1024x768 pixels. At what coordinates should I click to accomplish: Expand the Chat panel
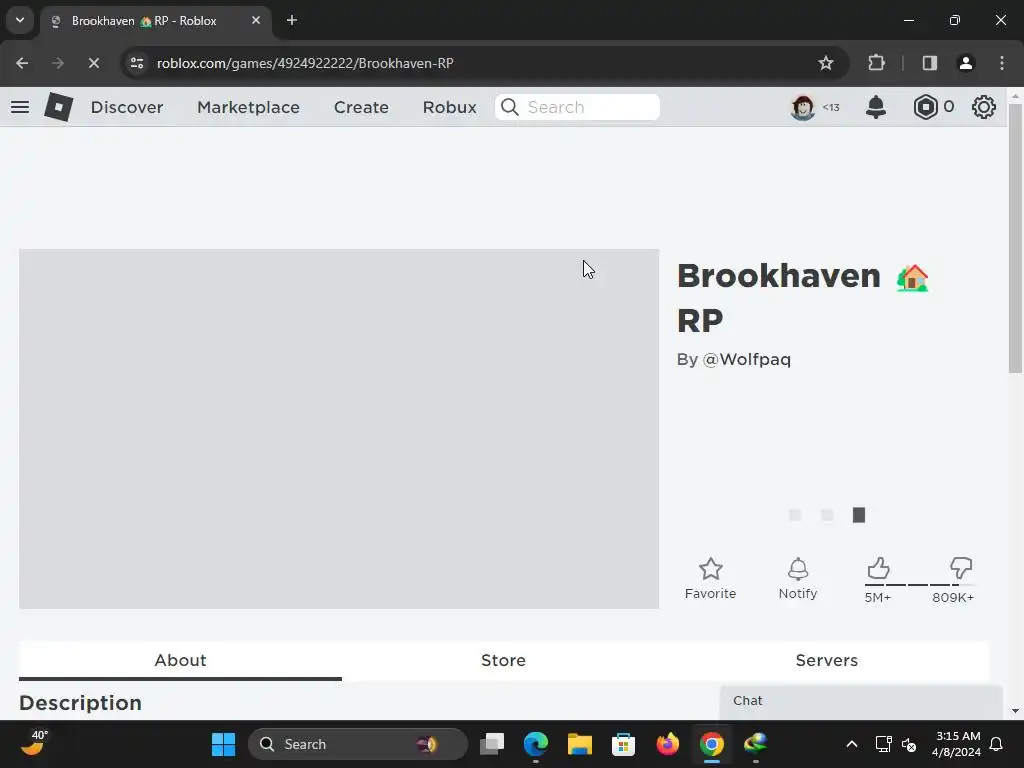(x=861, y=701)
